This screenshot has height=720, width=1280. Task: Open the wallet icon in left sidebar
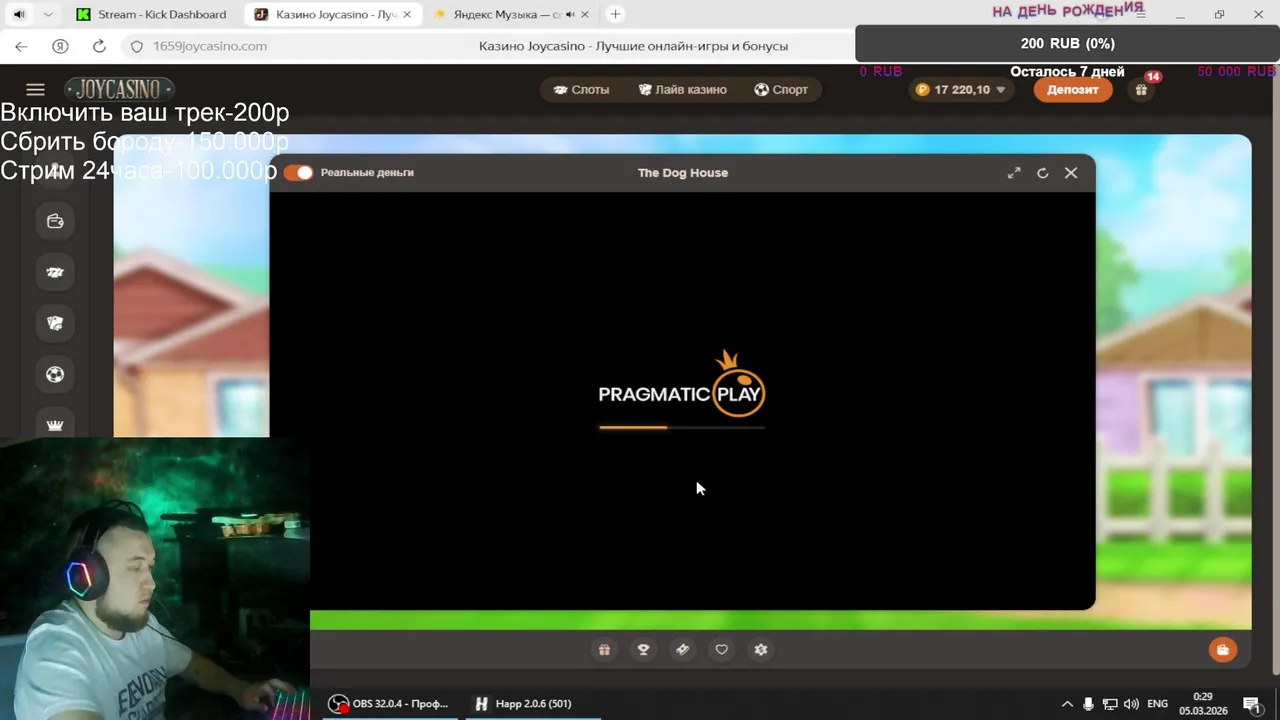(x=55, y=221)
